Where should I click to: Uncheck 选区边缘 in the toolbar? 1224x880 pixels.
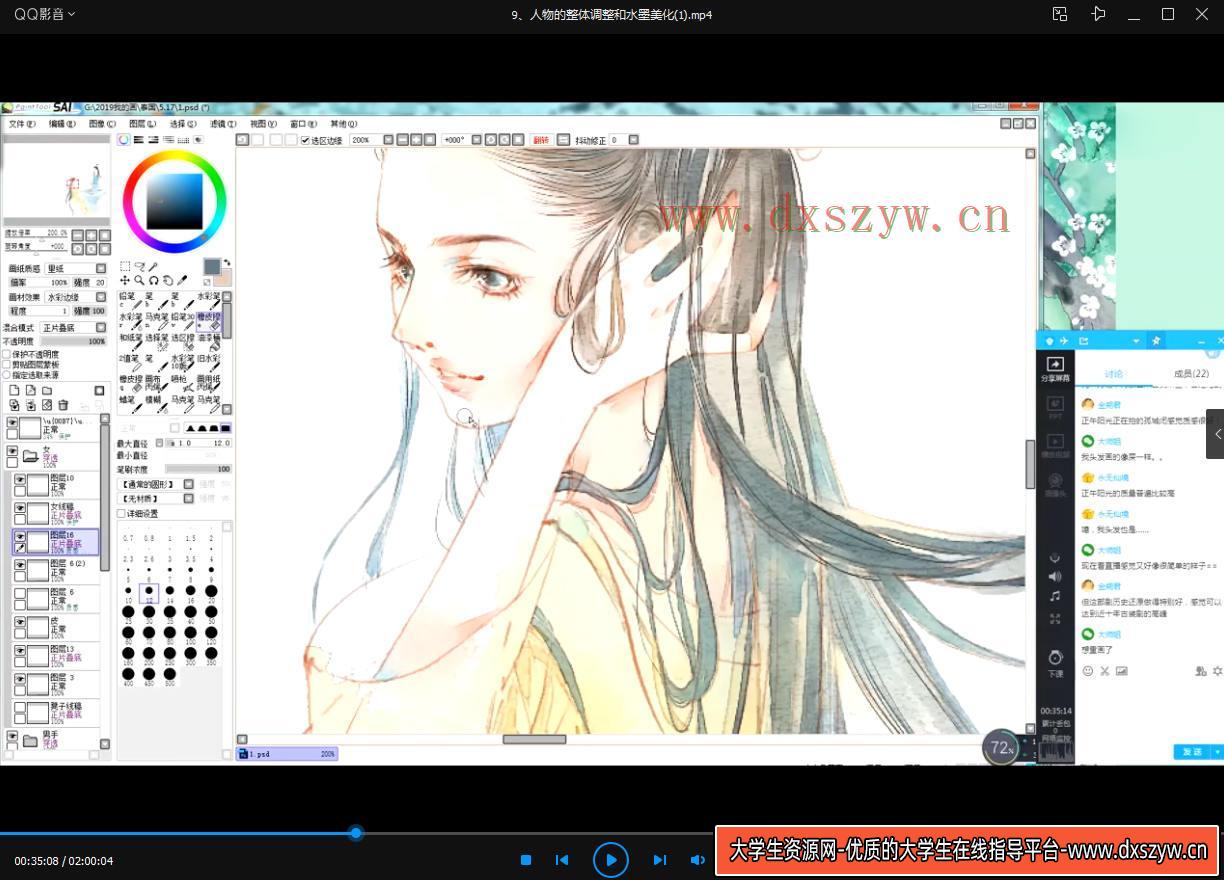pyautogui.click(x=305, y=140)
